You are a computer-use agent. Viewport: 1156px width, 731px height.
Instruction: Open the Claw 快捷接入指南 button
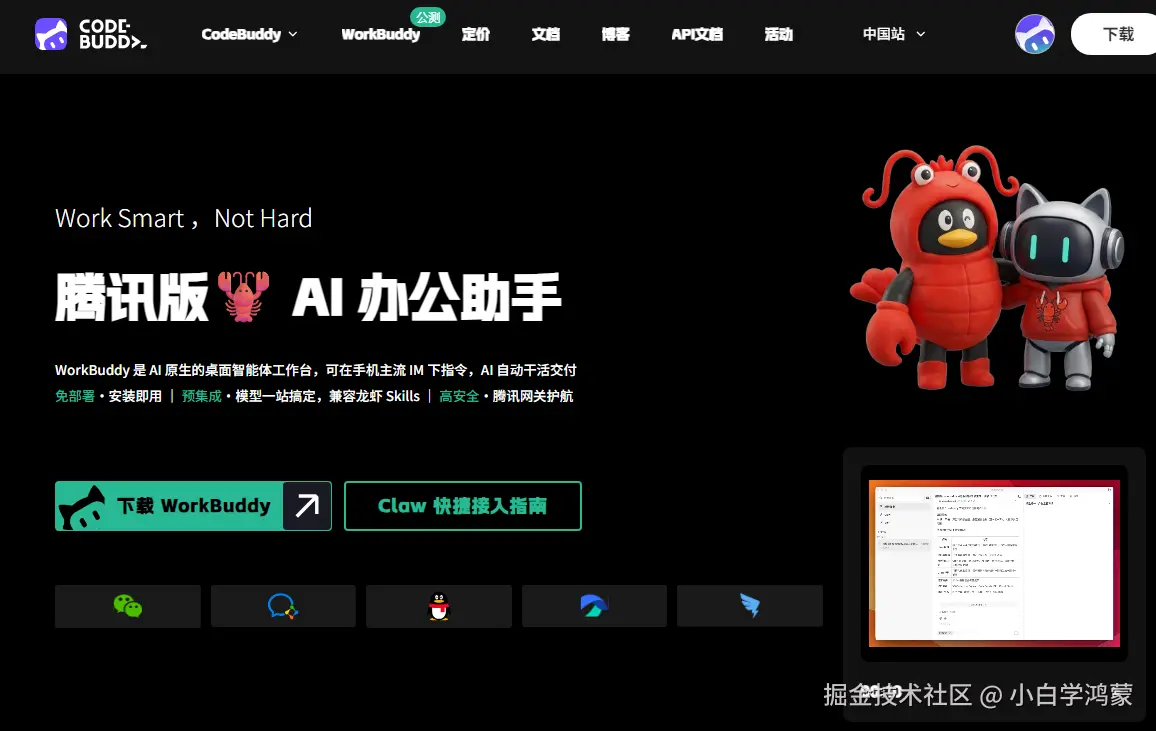(x=462, y=506)
